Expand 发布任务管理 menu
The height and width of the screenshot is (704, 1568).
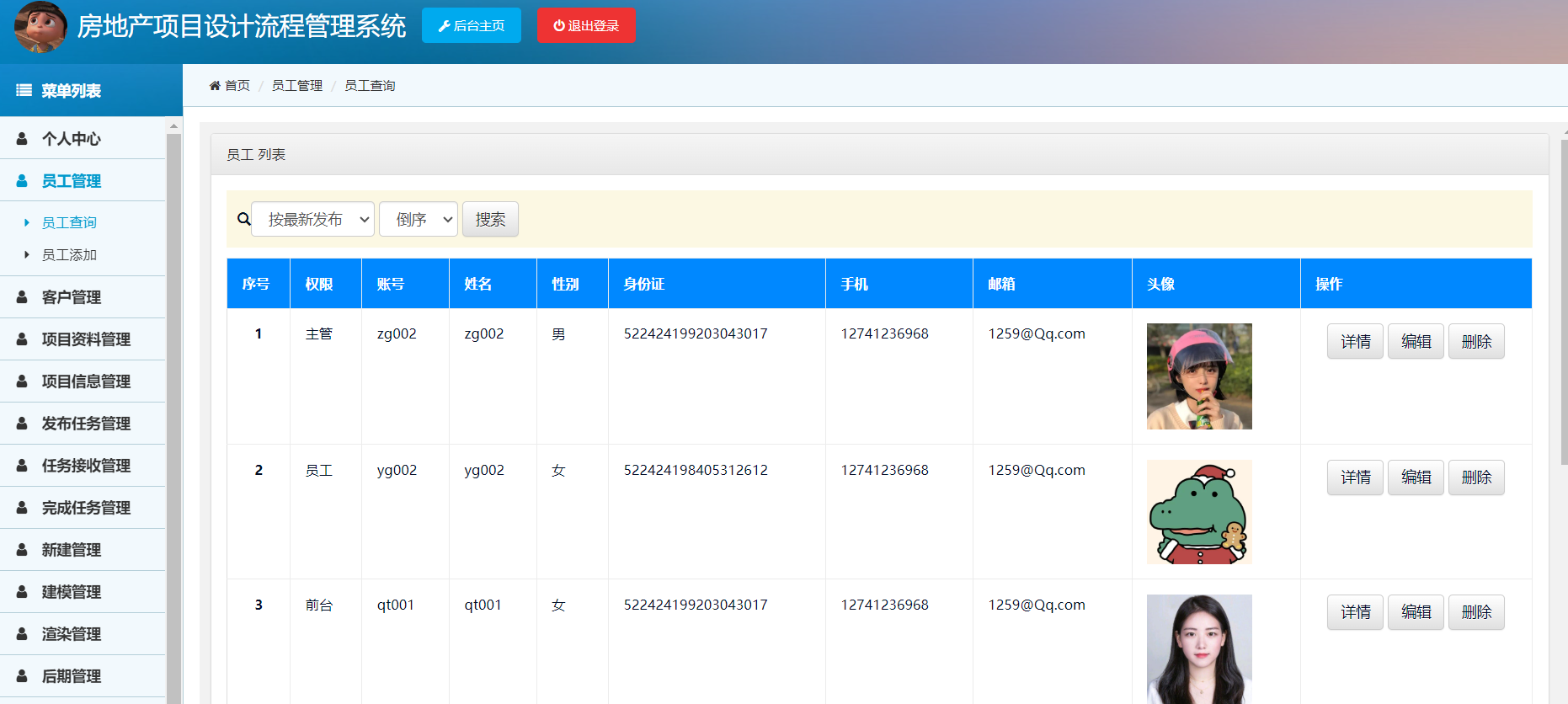[x=83, y=423]
